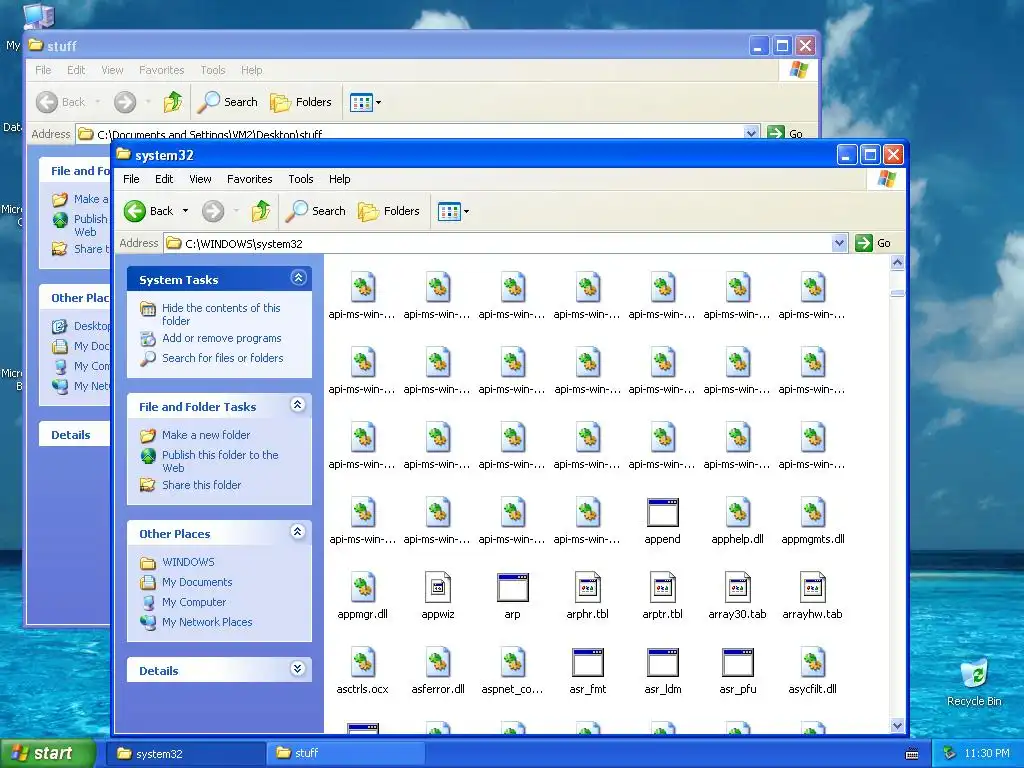Select asr_ldm executable

click(662, 671)
